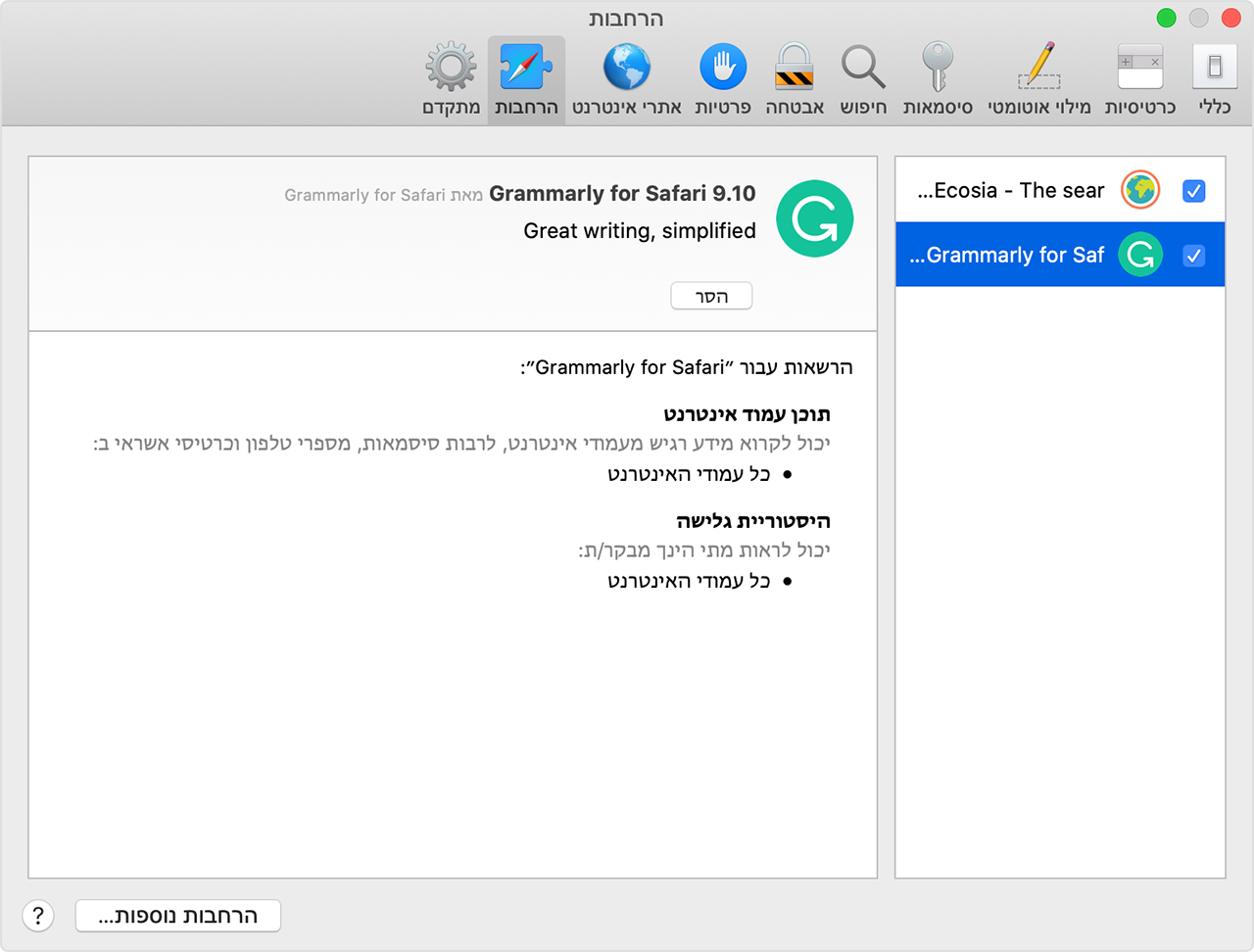This screenshot has height=952, width=1254.
Task: Open the Advanced (מתקדם) gear tab
Action: [451, 79]
